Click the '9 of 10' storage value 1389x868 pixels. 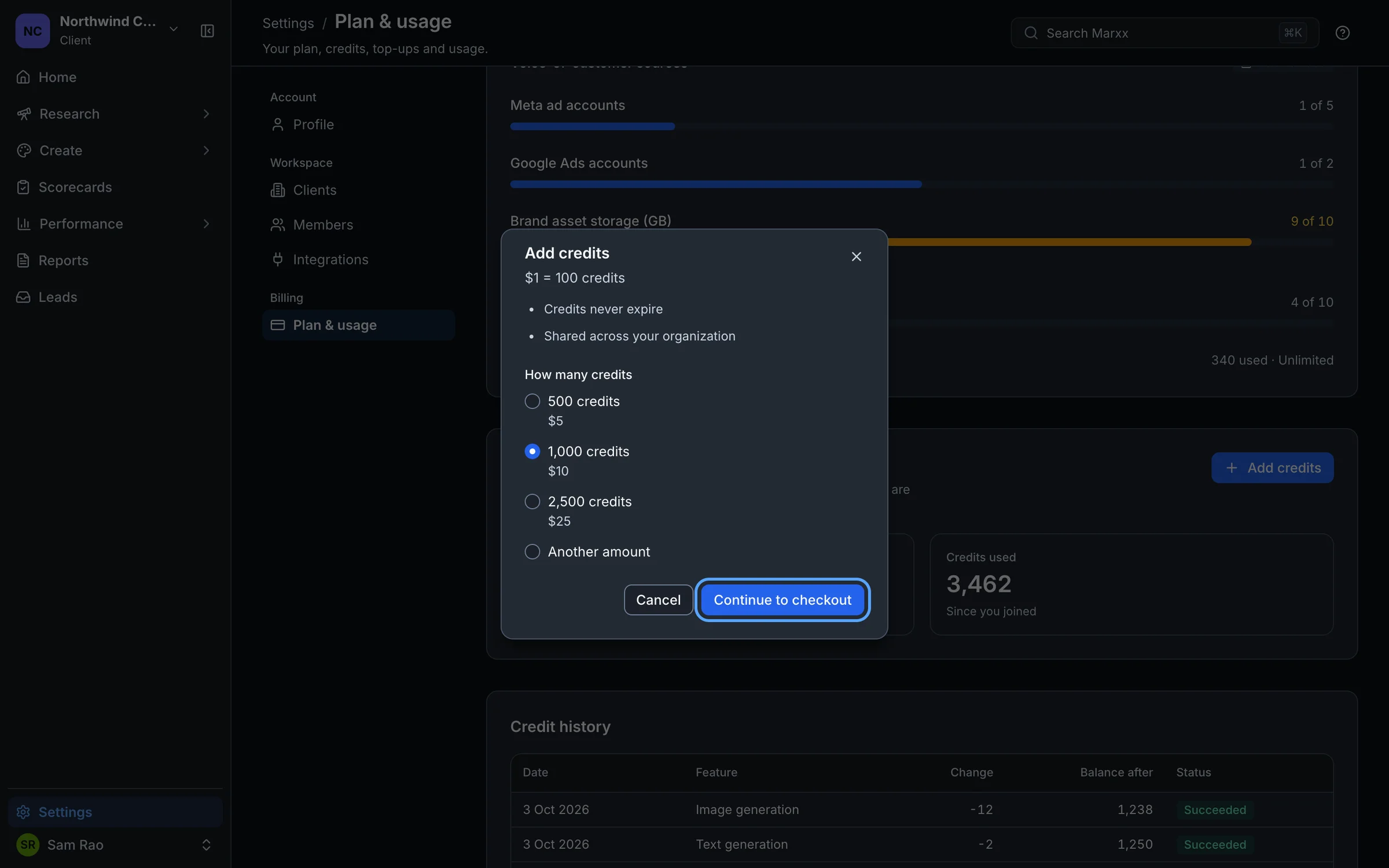(1311, 221)
